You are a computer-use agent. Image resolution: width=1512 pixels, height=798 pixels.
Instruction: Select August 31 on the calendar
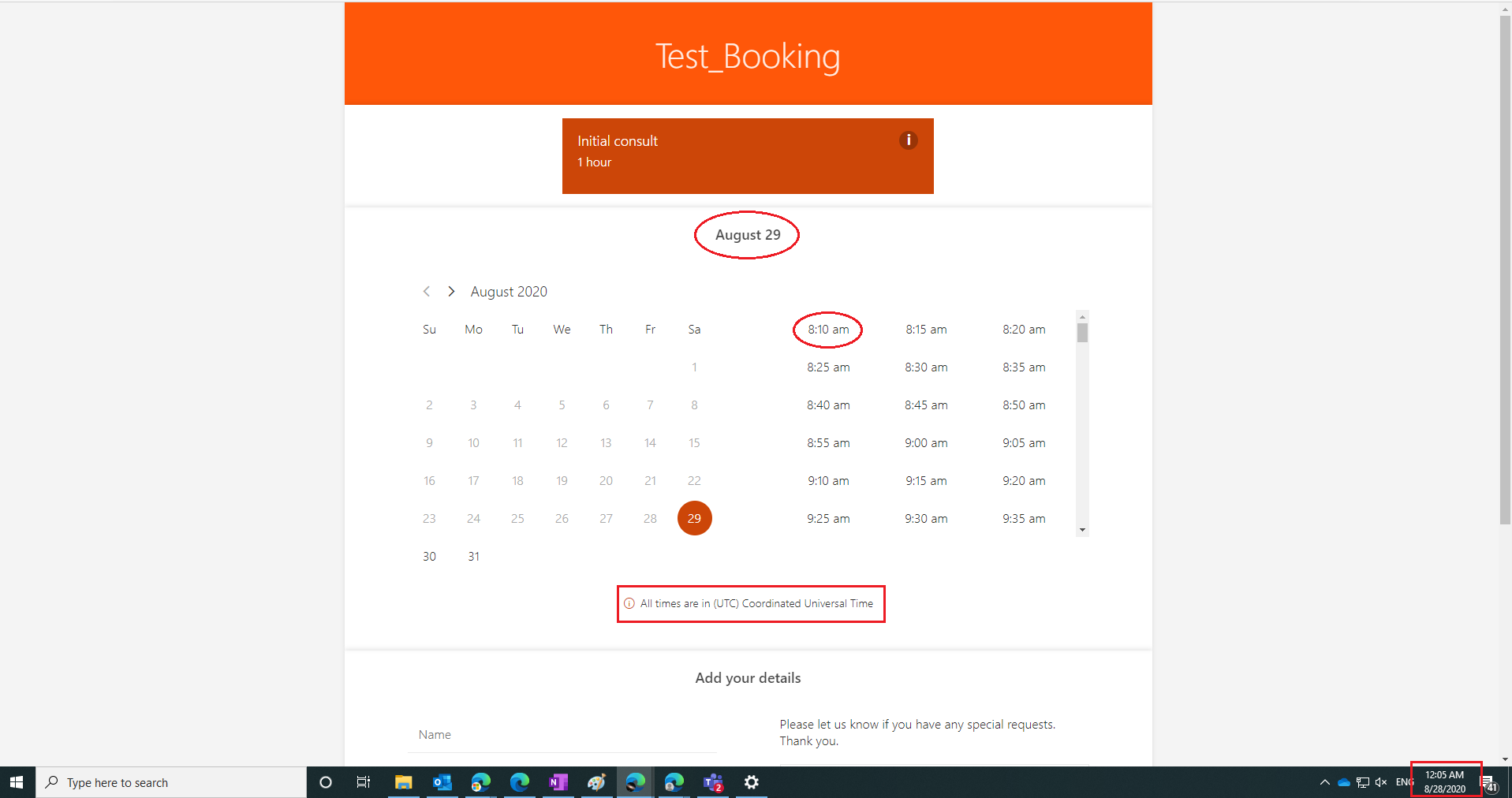473,557
